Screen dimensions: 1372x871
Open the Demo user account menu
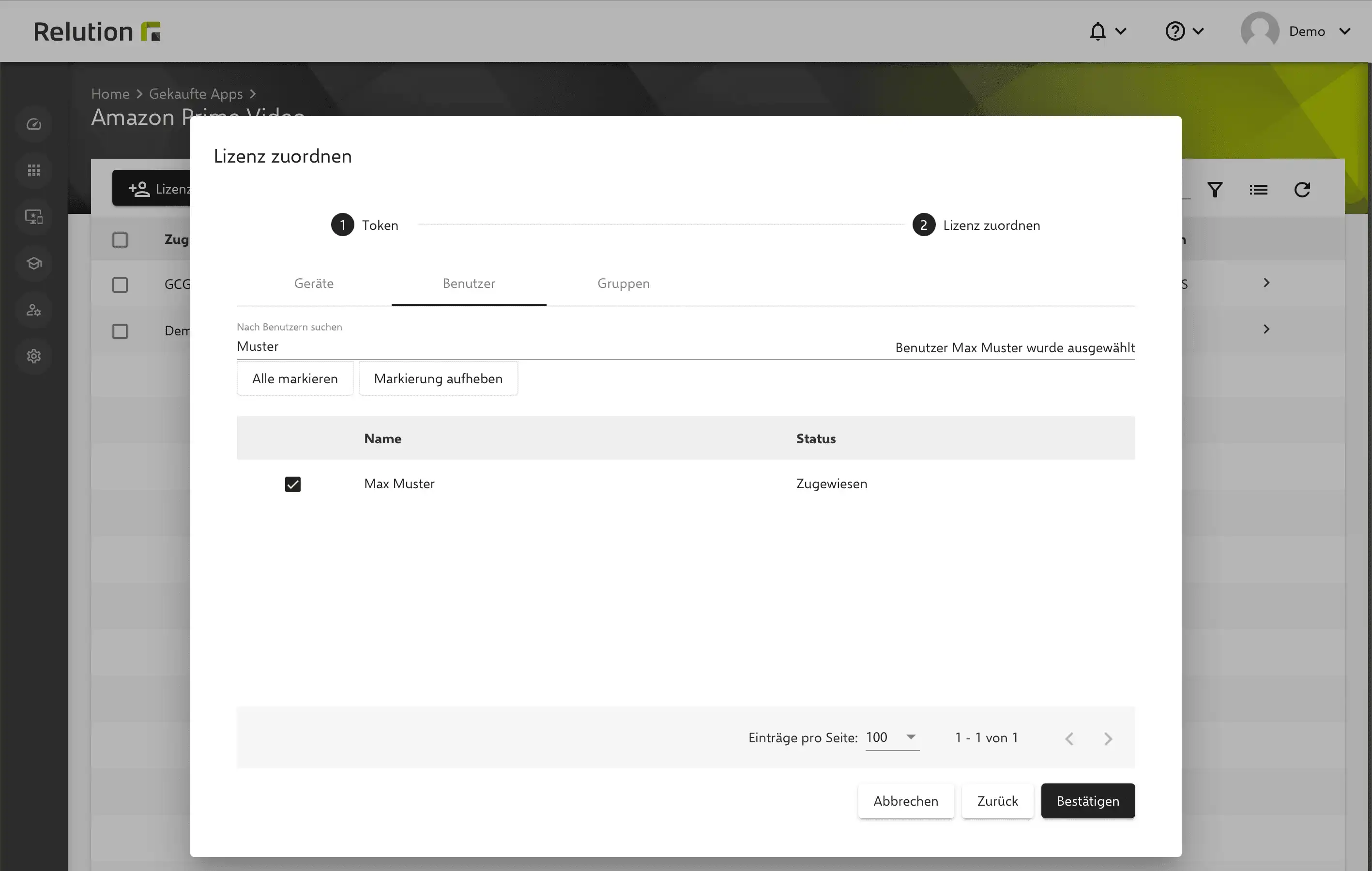coord(1296,31)
